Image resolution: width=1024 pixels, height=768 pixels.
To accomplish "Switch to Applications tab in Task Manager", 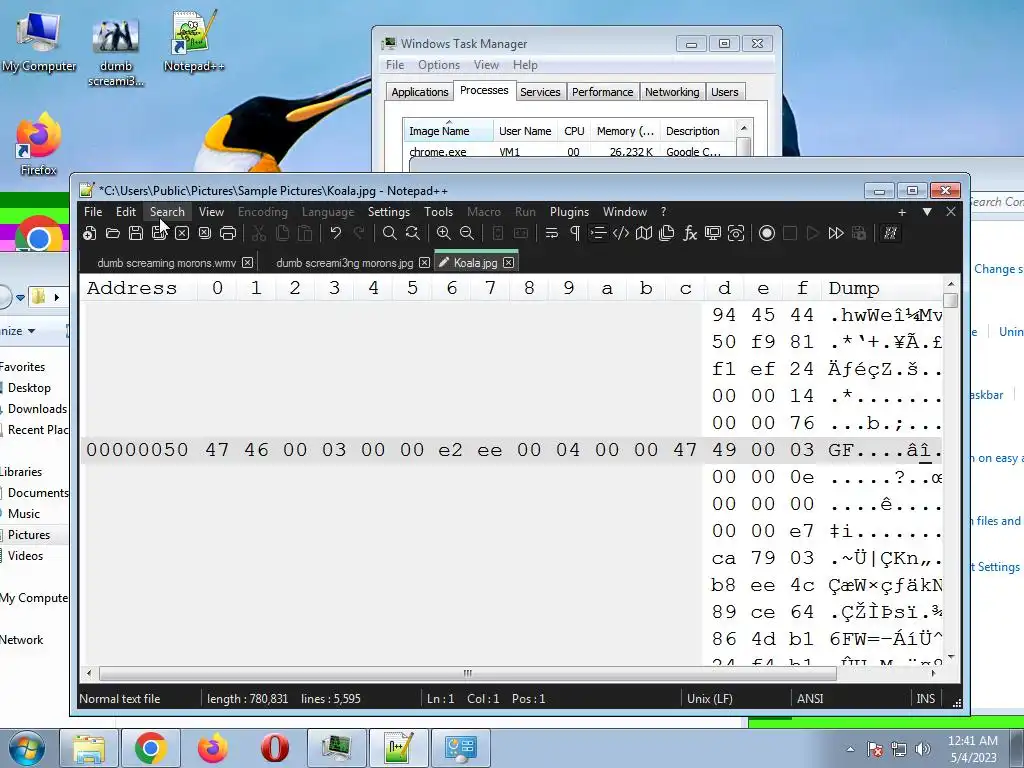I will pos(419,92).
